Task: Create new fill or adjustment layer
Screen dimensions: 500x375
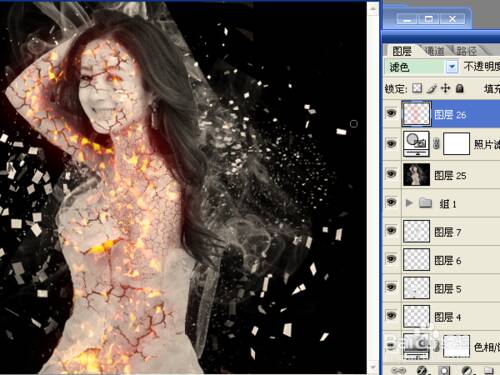Action: (x=466, y=370)
